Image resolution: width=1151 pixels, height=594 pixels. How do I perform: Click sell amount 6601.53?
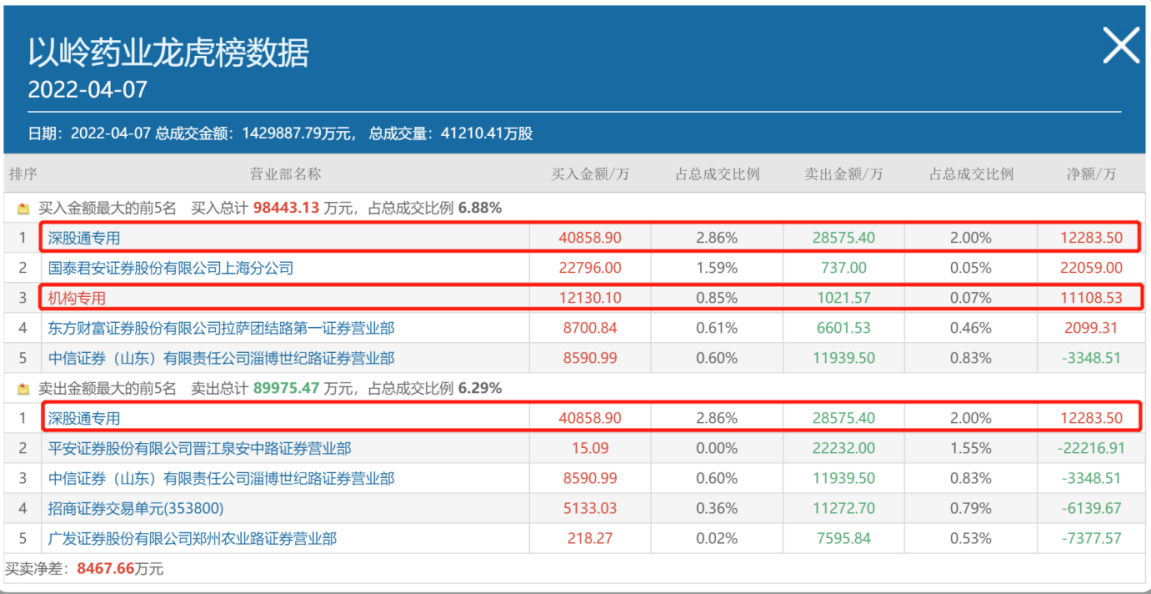[843, 328]
